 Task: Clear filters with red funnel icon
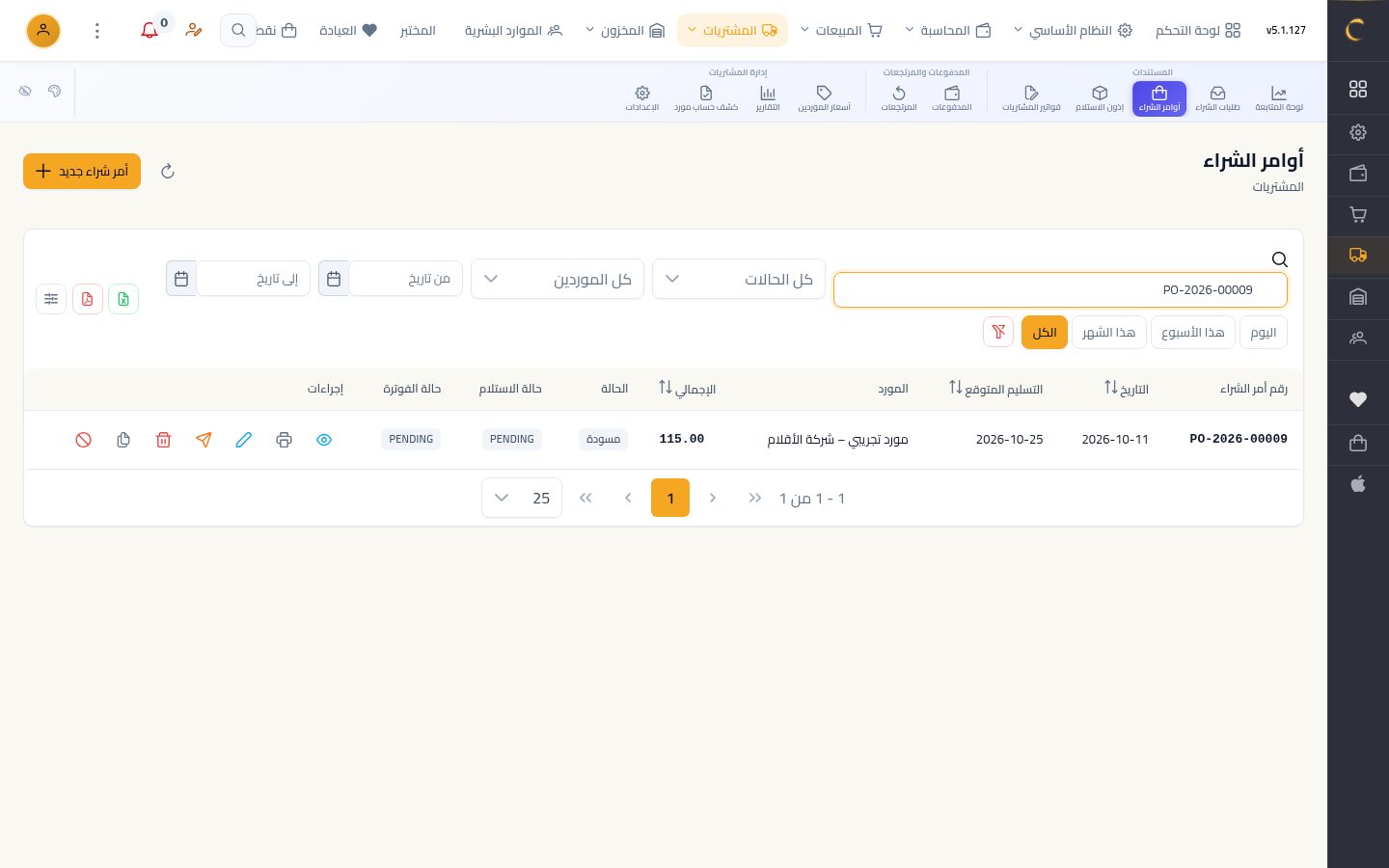[x=998, y=332]
